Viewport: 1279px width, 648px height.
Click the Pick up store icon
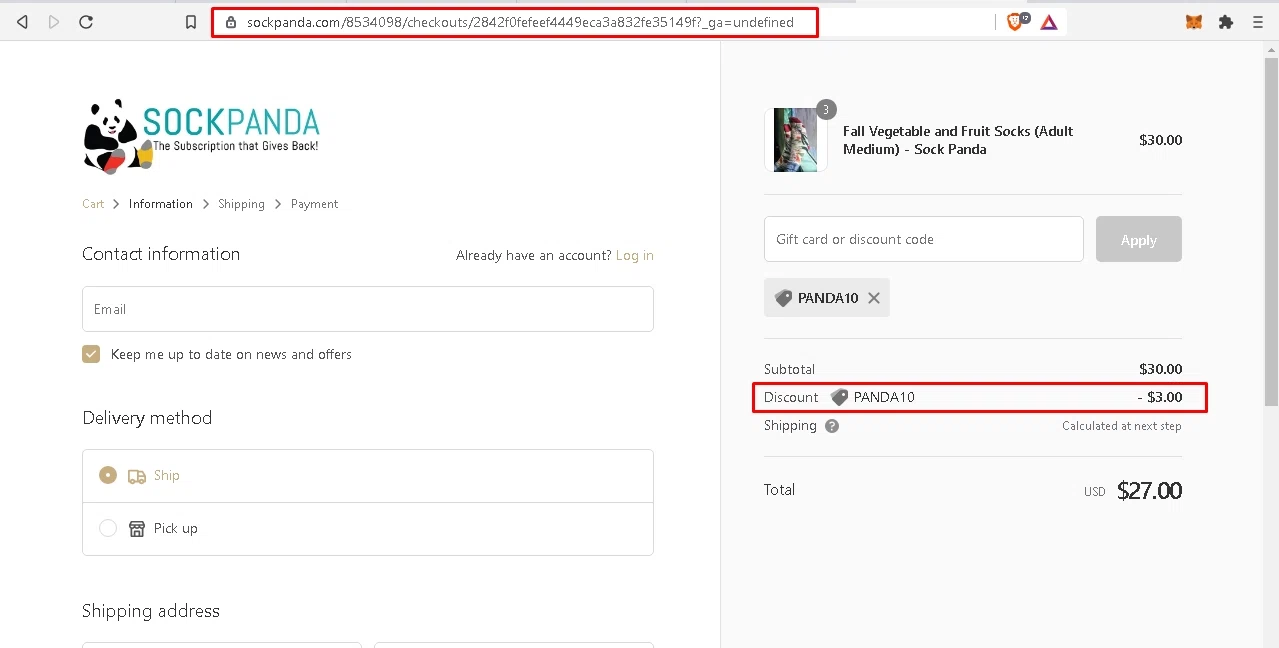click(137, 529)
